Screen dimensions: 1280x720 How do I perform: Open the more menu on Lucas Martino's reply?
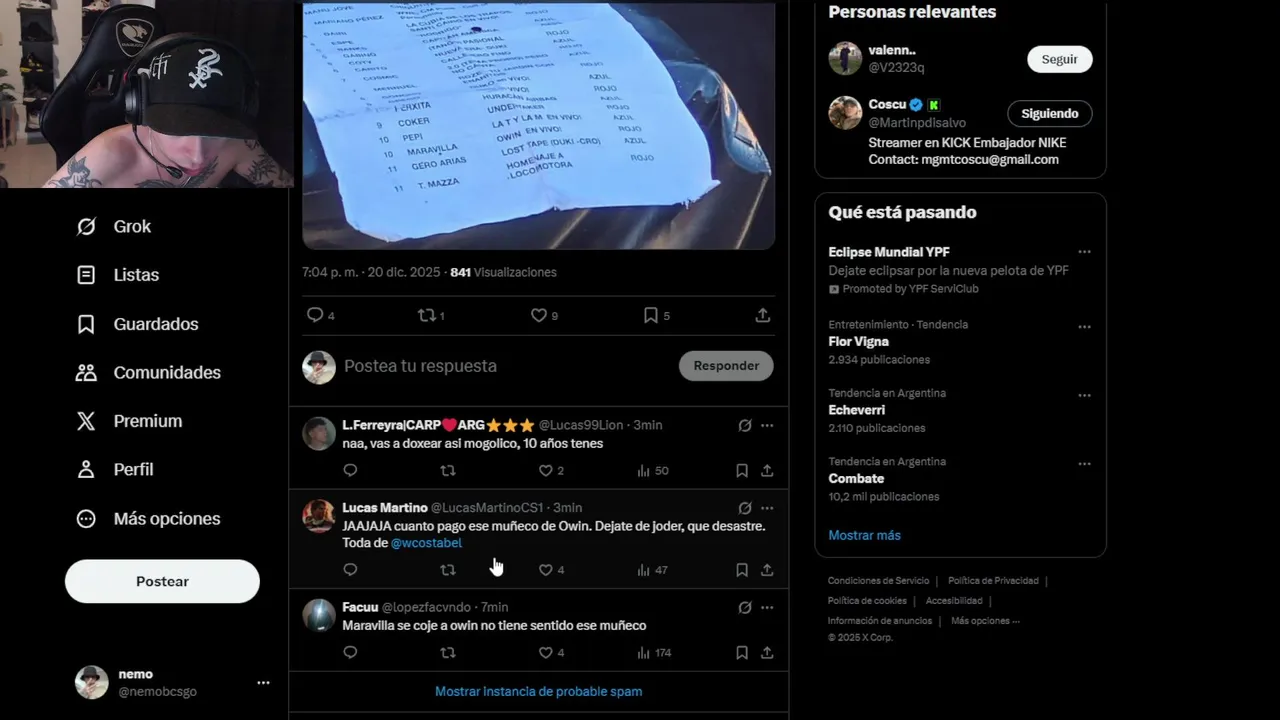pos(767,508)
